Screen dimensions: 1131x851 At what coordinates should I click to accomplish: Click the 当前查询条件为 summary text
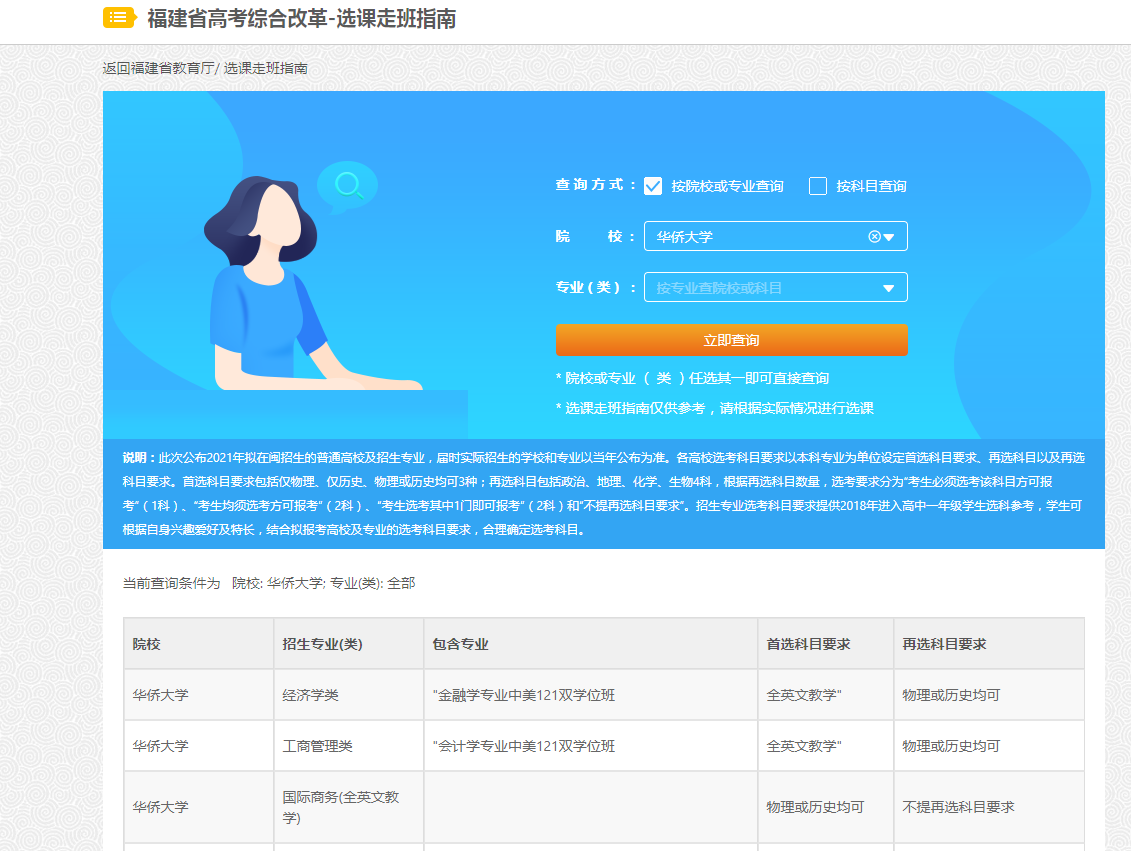tap(269, 583)
